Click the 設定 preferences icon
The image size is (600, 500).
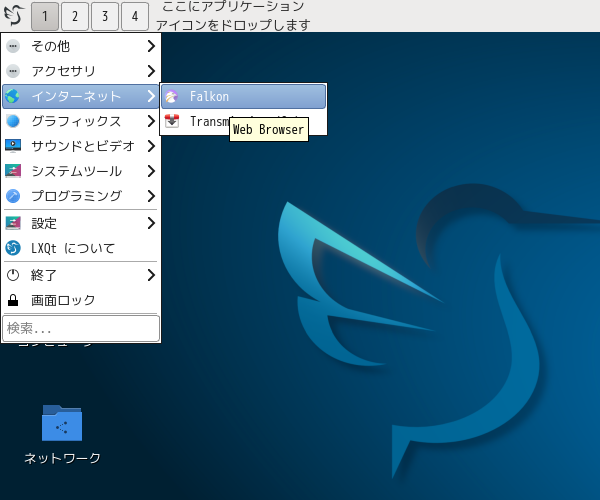tap(13, 223)
